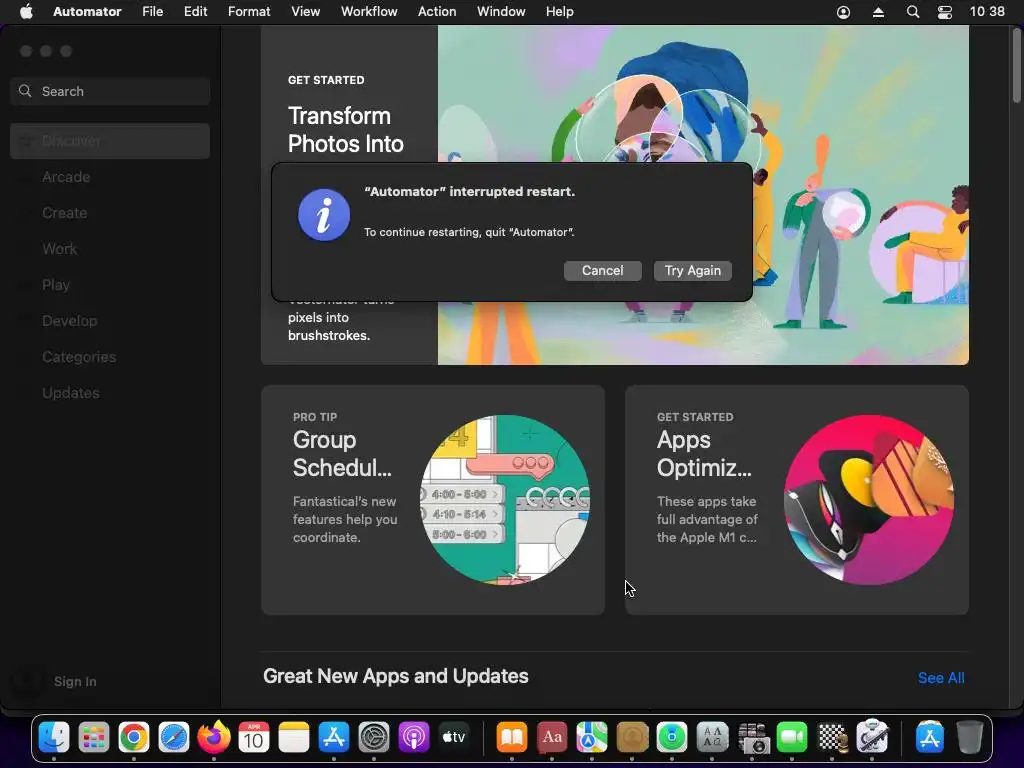Select Categories in the sidebar
Screen dimensions: 1024x768
[110, 357]
